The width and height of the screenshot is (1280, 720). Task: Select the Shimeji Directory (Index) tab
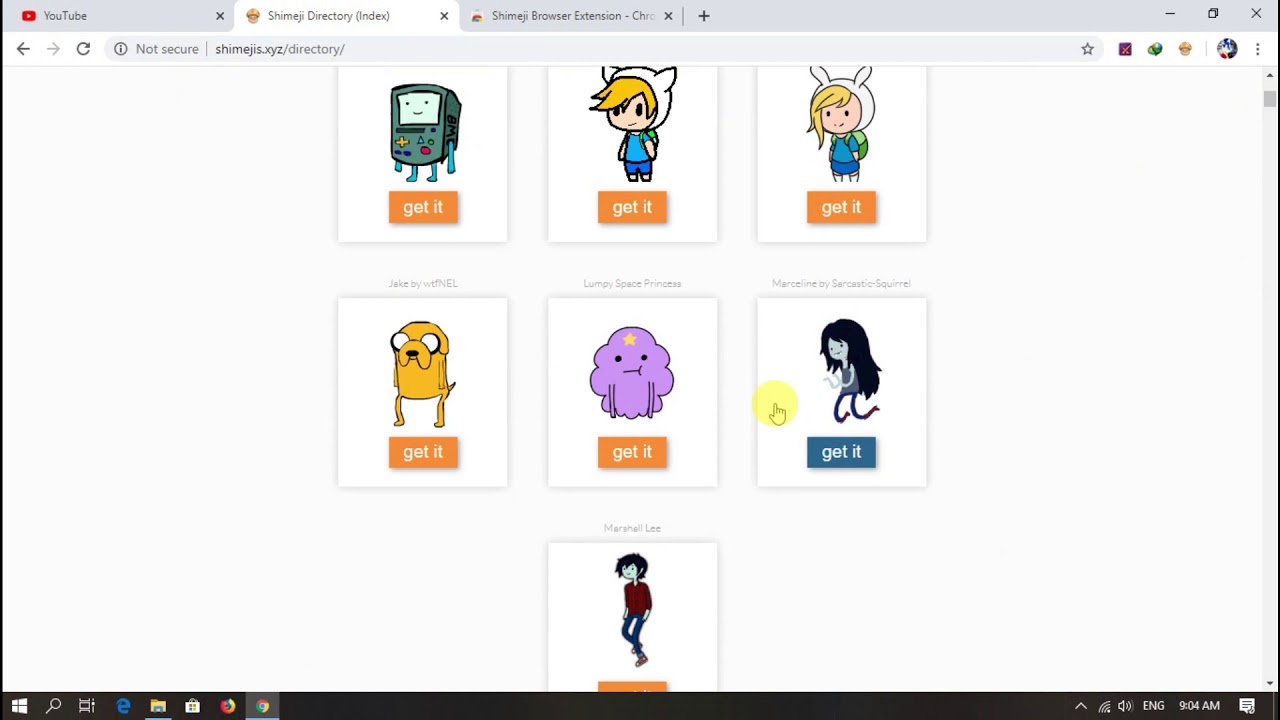pyautogui.click(x=345, y=16)
